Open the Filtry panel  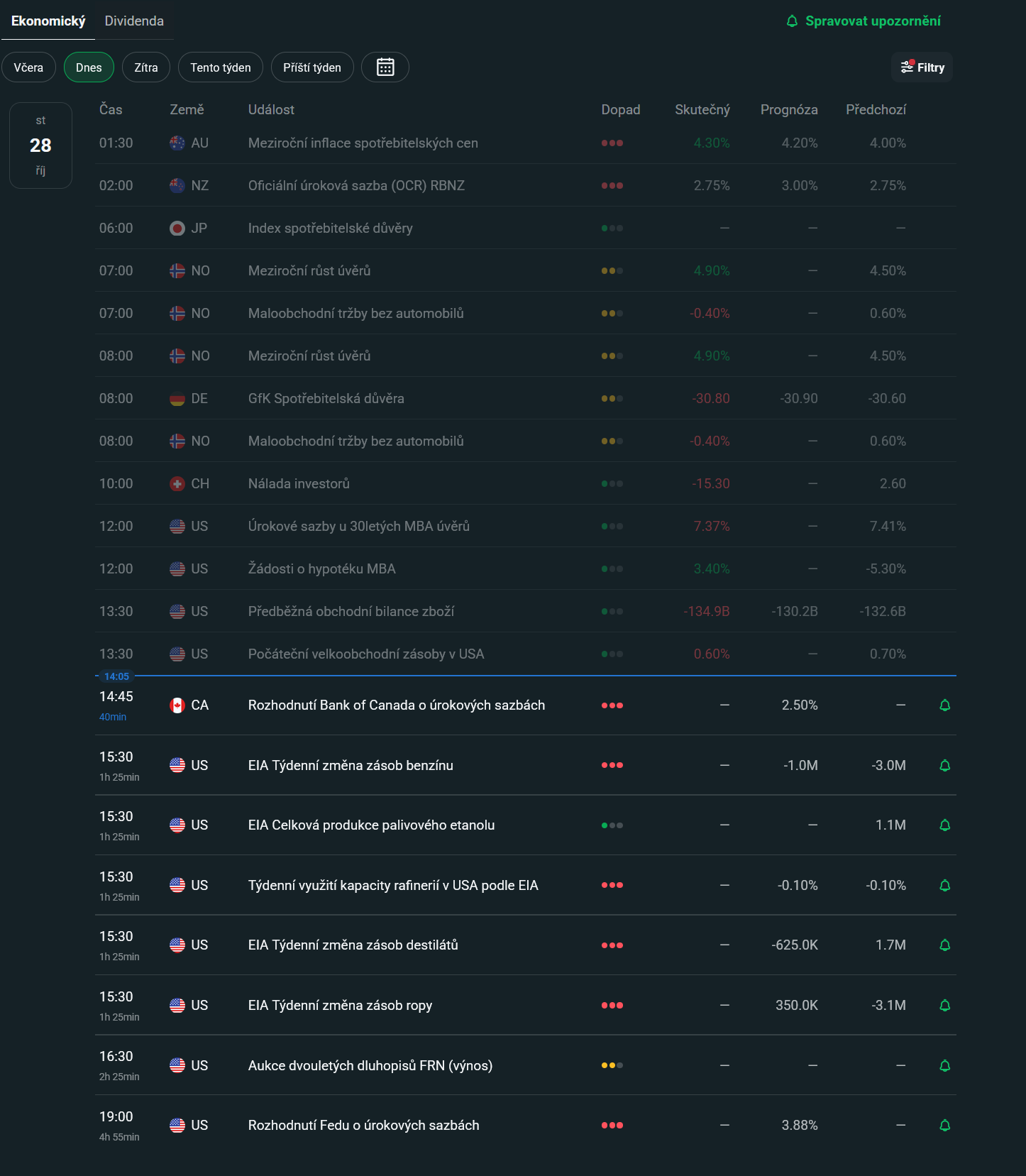(x=922, y=67)
